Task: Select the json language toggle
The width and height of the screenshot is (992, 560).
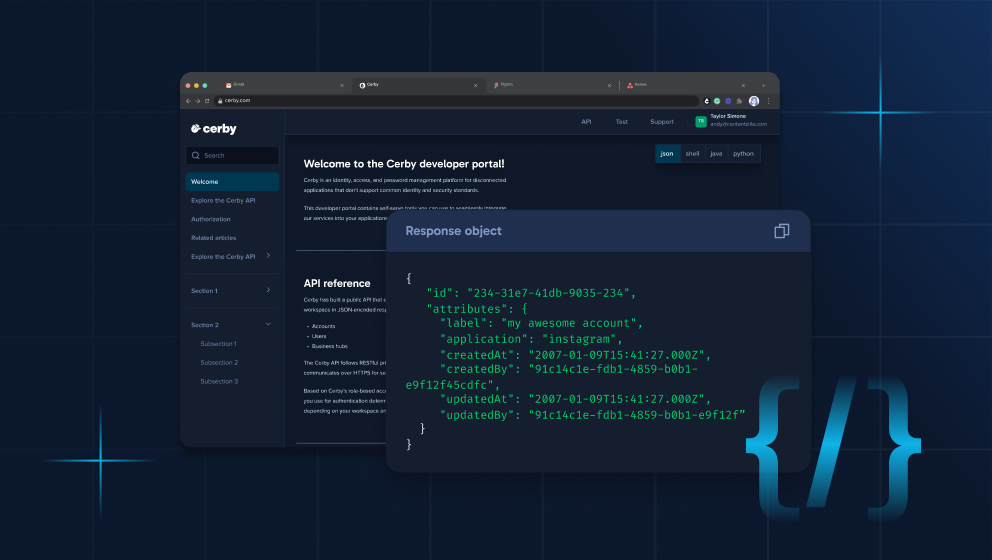Action: click(x=667, y=153)
